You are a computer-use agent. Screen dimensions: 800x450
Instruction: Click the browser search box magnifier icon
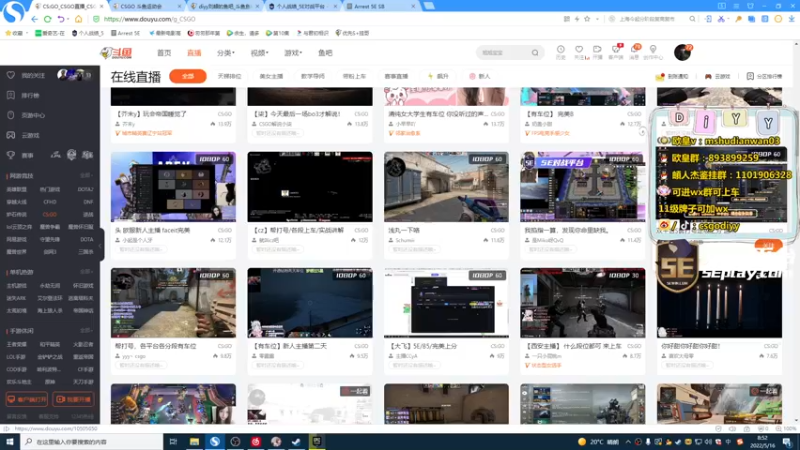pos(692,19)
